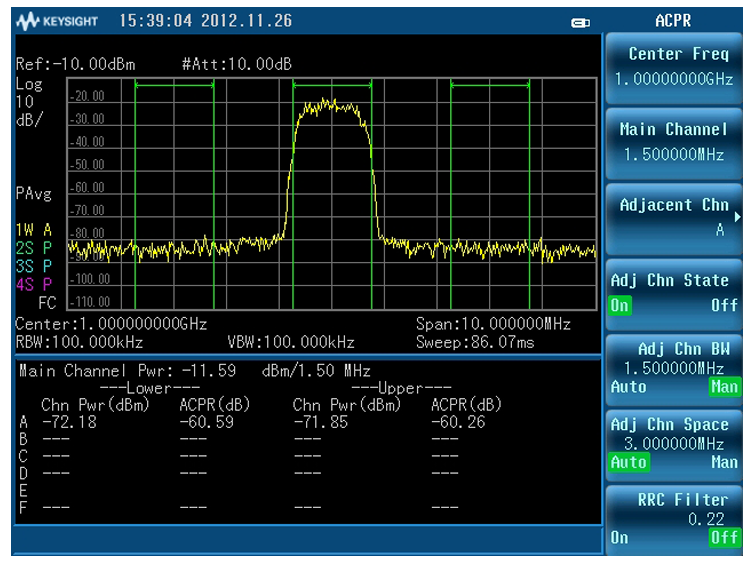Image resolution: width=754 pixels, height=566 pixels.
Task: Click the Log scale type label
Action: (x=29, y=84)
